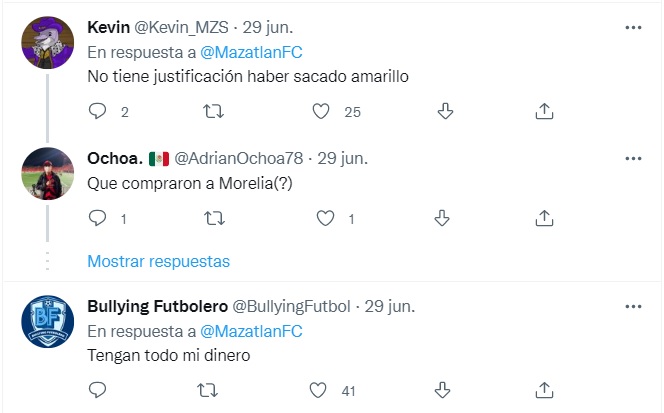Retweet the Tengan todo mi dinero tweet
This screenshot has height=413, width=664.
[x=211, y=390]
